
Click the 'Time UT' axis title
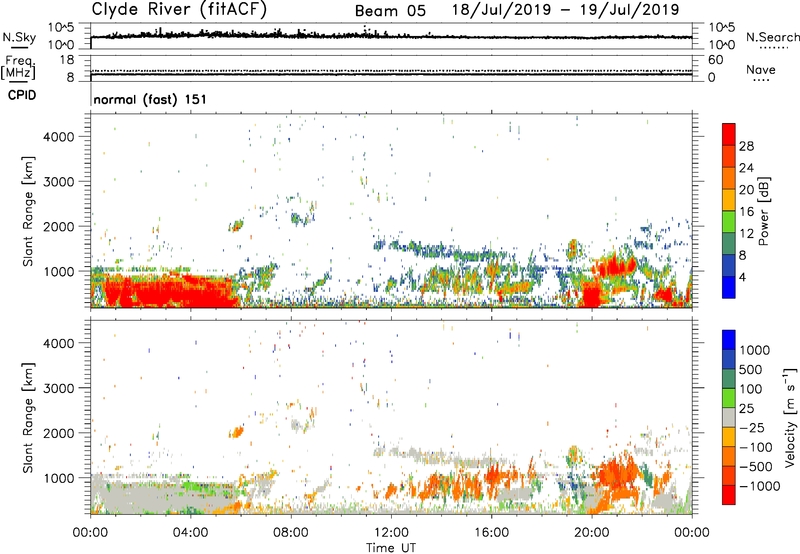tap(391, 548)
